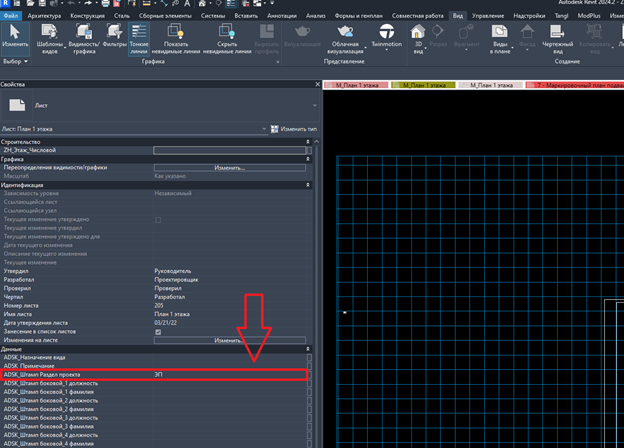Viewport: 624px width, 448px height.
Task: Click Redo arrow in quick access toolbar
Action: (x=88, y=3)
